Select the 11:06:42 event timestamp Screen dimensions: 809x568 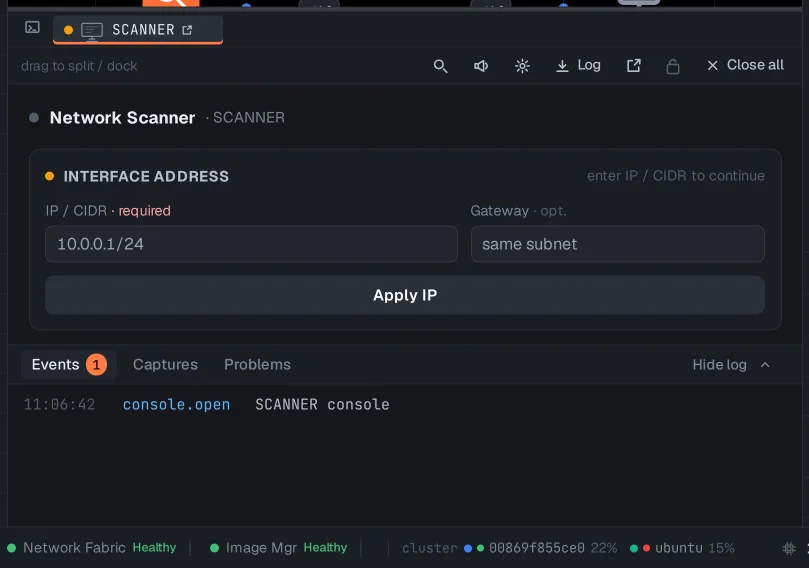(x=59, y=404)
